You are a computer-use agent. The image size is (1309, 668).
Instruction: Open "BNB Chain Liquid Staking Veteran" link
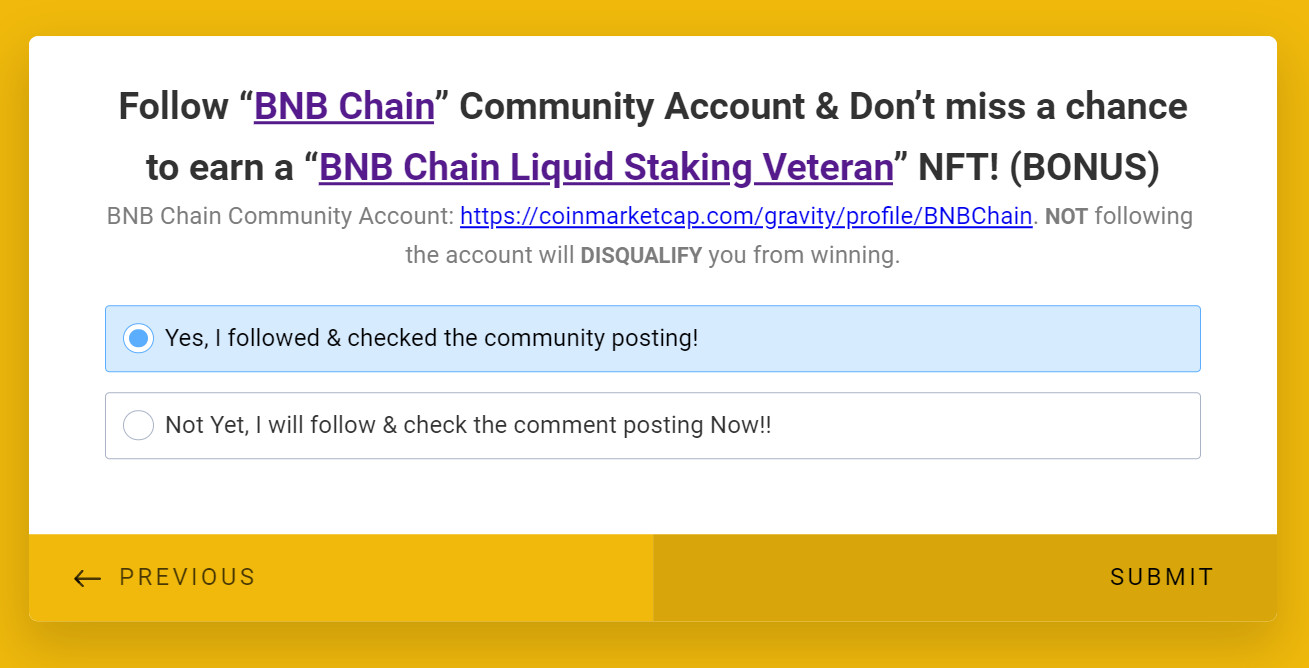click(605, 167)
